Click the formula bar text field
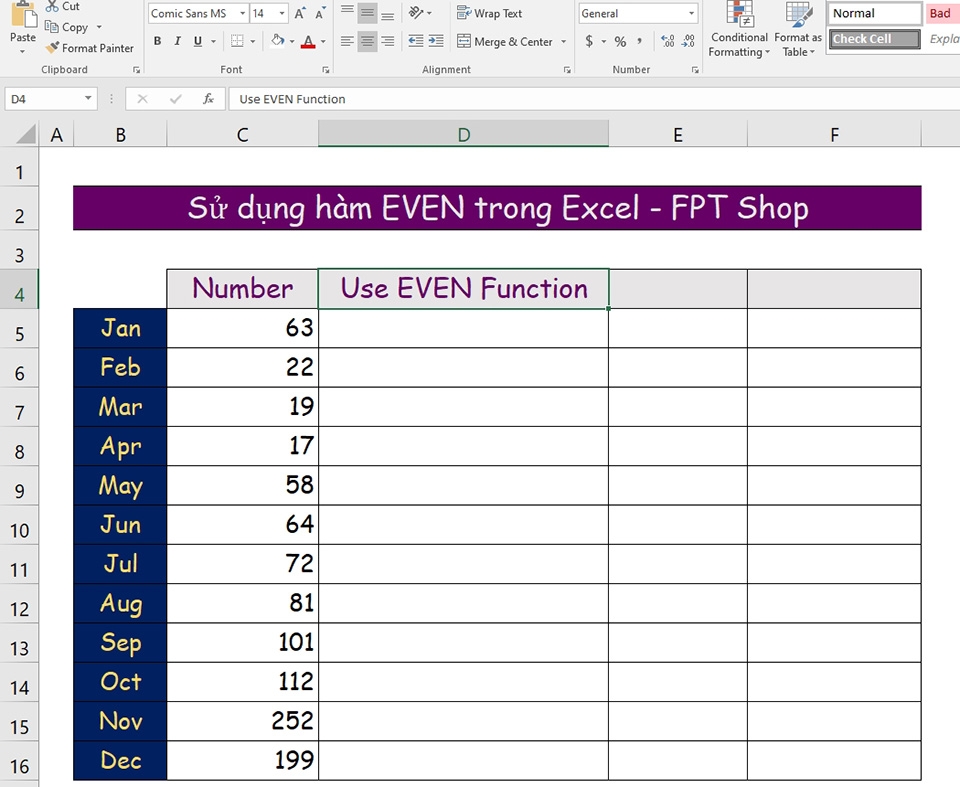960x787 pixels. point(594,99)
